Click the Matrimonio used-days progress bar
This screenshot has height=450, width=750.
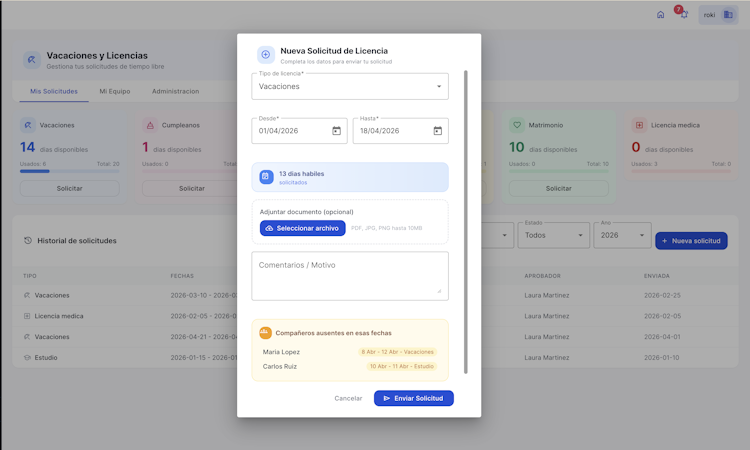coord(559,171)
